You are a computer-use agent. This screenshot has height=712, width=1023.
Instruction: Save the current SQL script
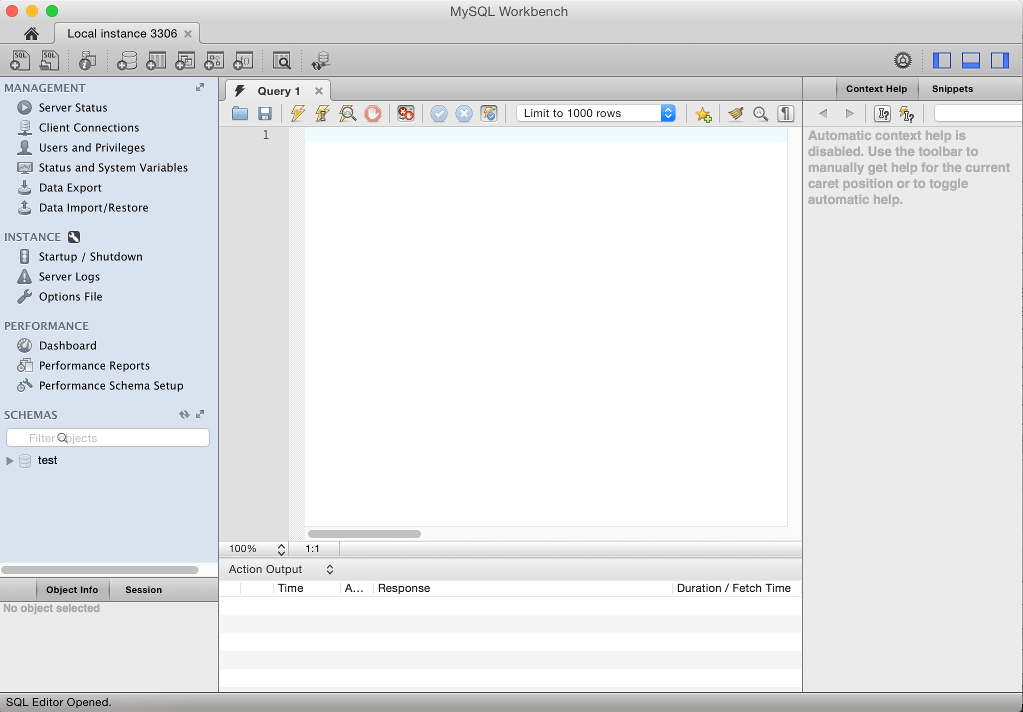pyautogui.click(x=264, y=113)
